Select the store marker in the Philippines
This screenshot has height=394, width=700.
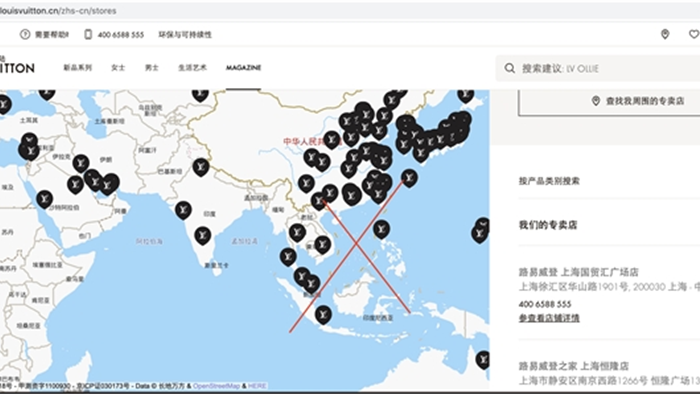pyautogui.click(x=381, y=229)
